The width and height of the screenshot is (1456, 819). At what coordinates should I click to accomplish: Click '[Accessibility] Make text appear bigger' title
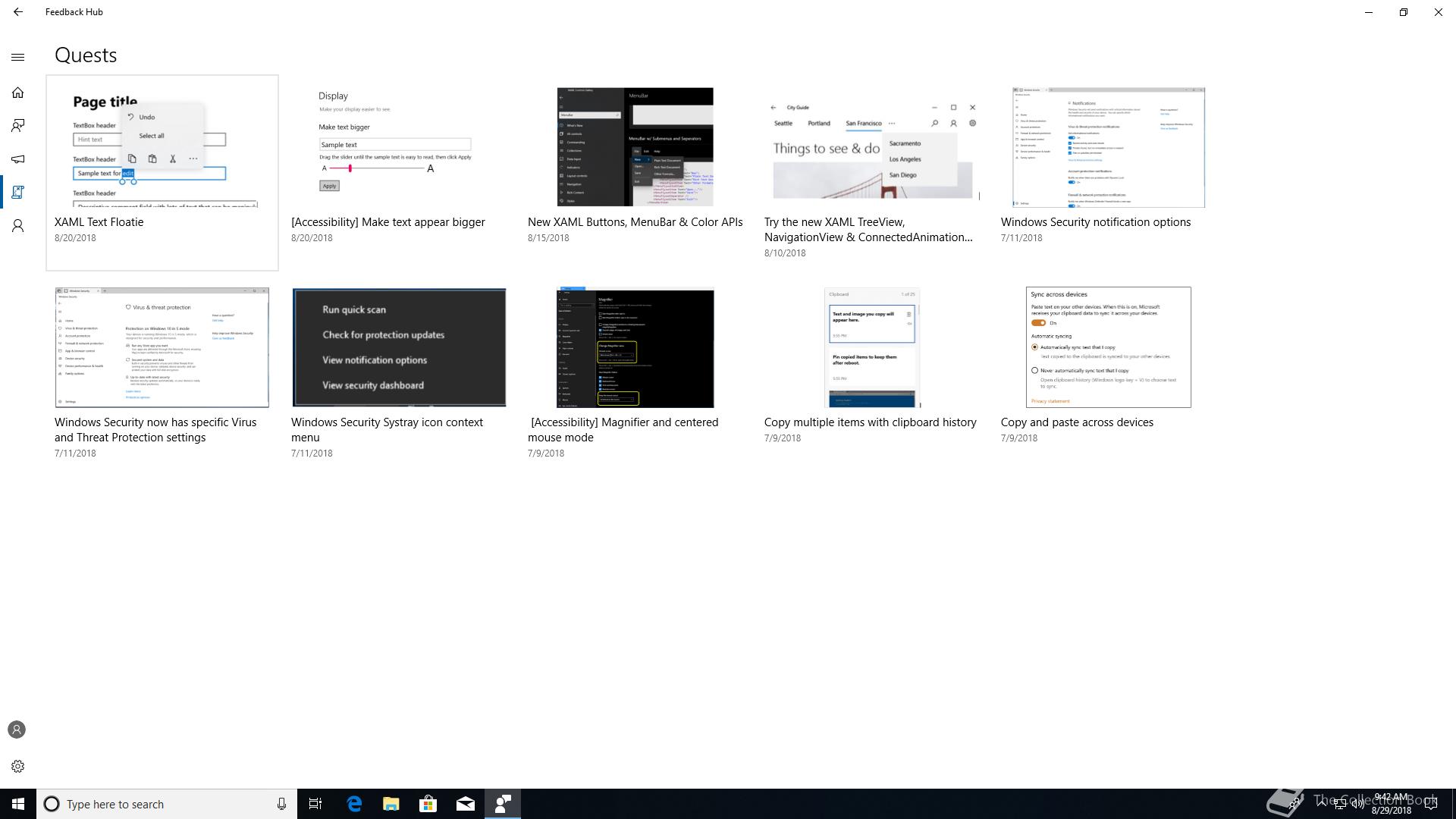(x=388, y=222)
